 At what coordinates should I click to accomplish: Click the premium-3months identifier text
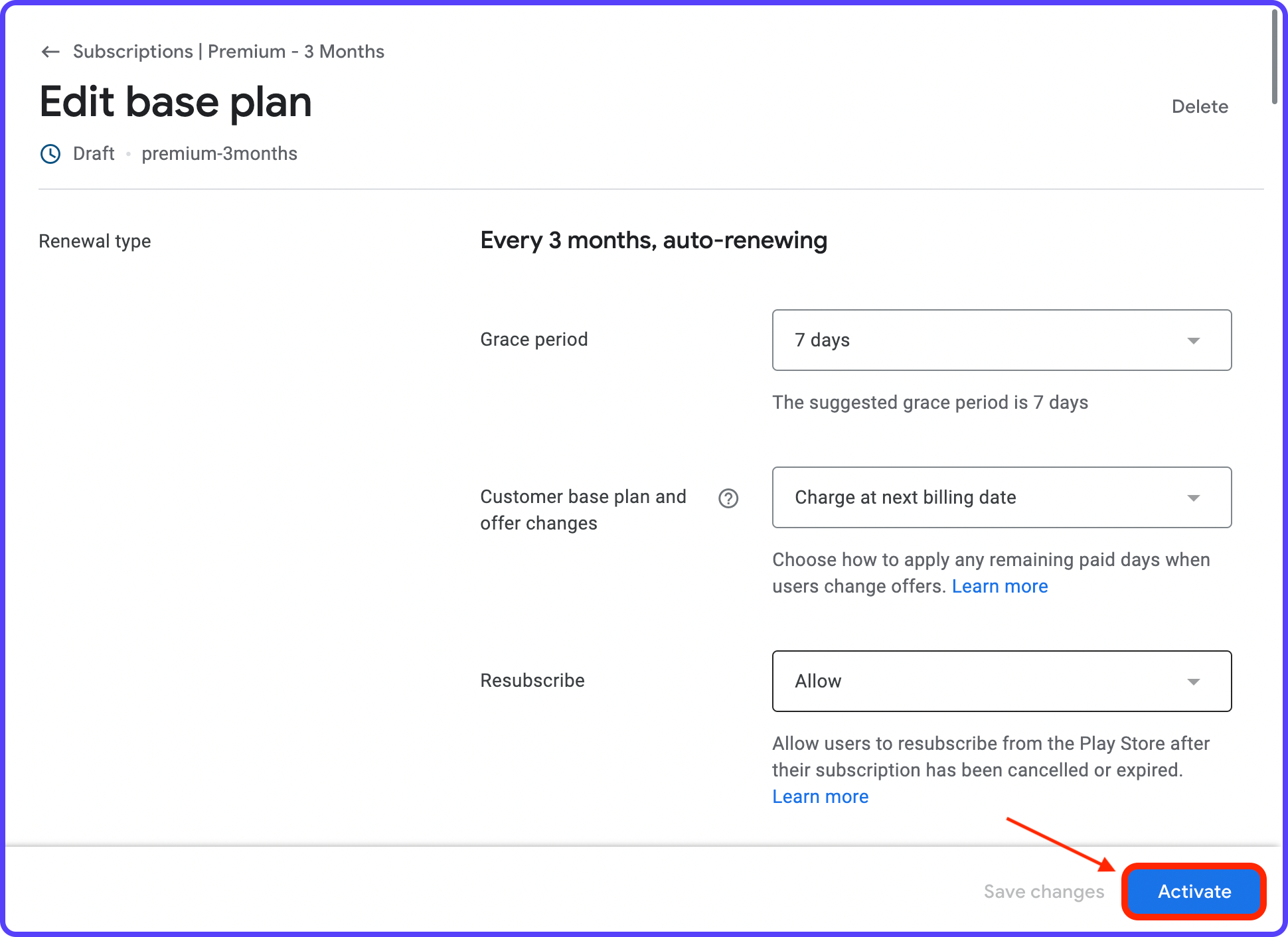pyautogui.click(x=219, y=153)
